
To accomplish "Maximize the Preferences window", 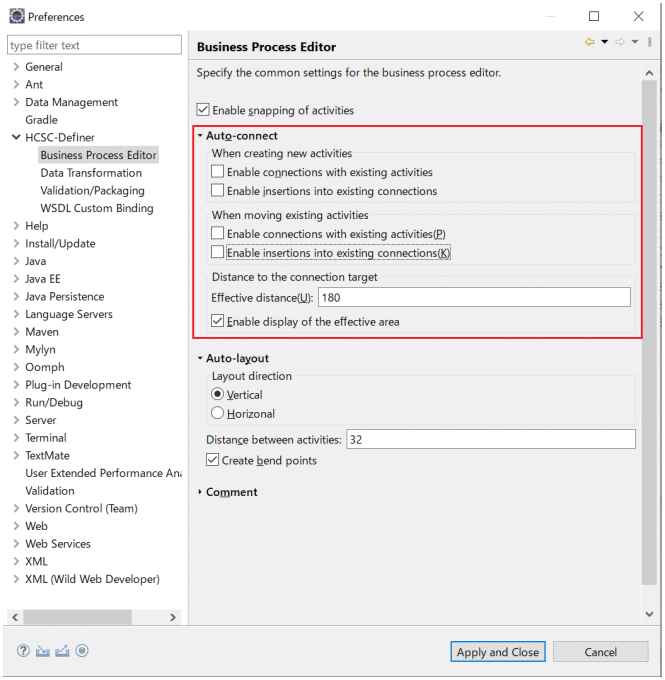I will tap(594, 16).
